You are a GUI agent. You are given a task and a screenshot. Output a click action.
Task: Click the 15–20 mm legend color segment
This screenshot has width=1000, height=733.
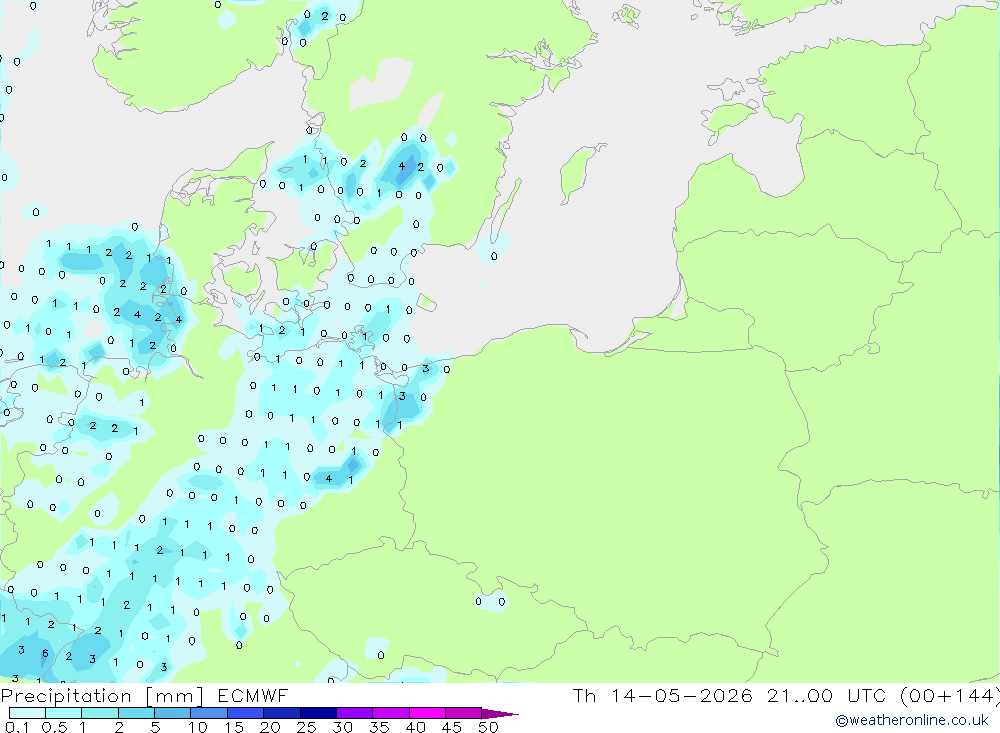[246, 713]
